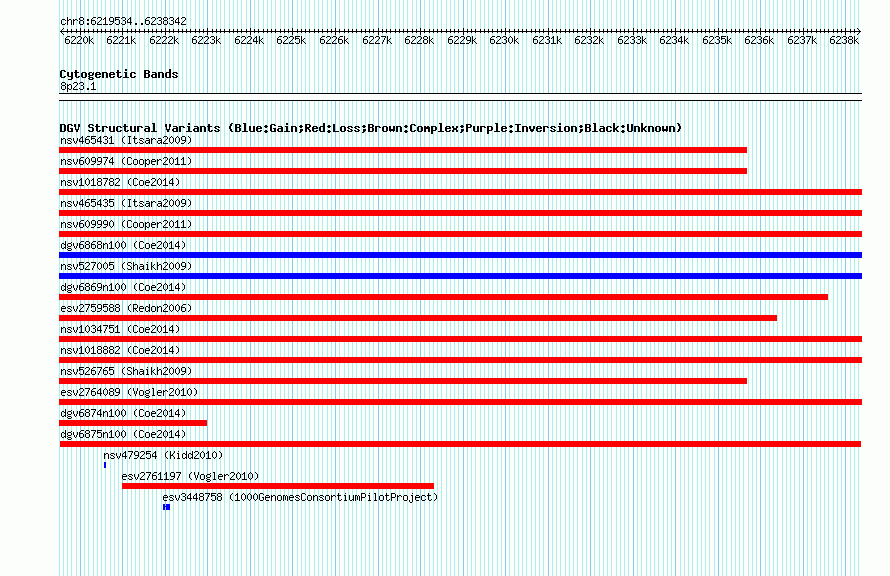Open nsv465435 (Itsara2009) label
The width and height of the screenshot is (890, 576).
[x=126, y=203]
